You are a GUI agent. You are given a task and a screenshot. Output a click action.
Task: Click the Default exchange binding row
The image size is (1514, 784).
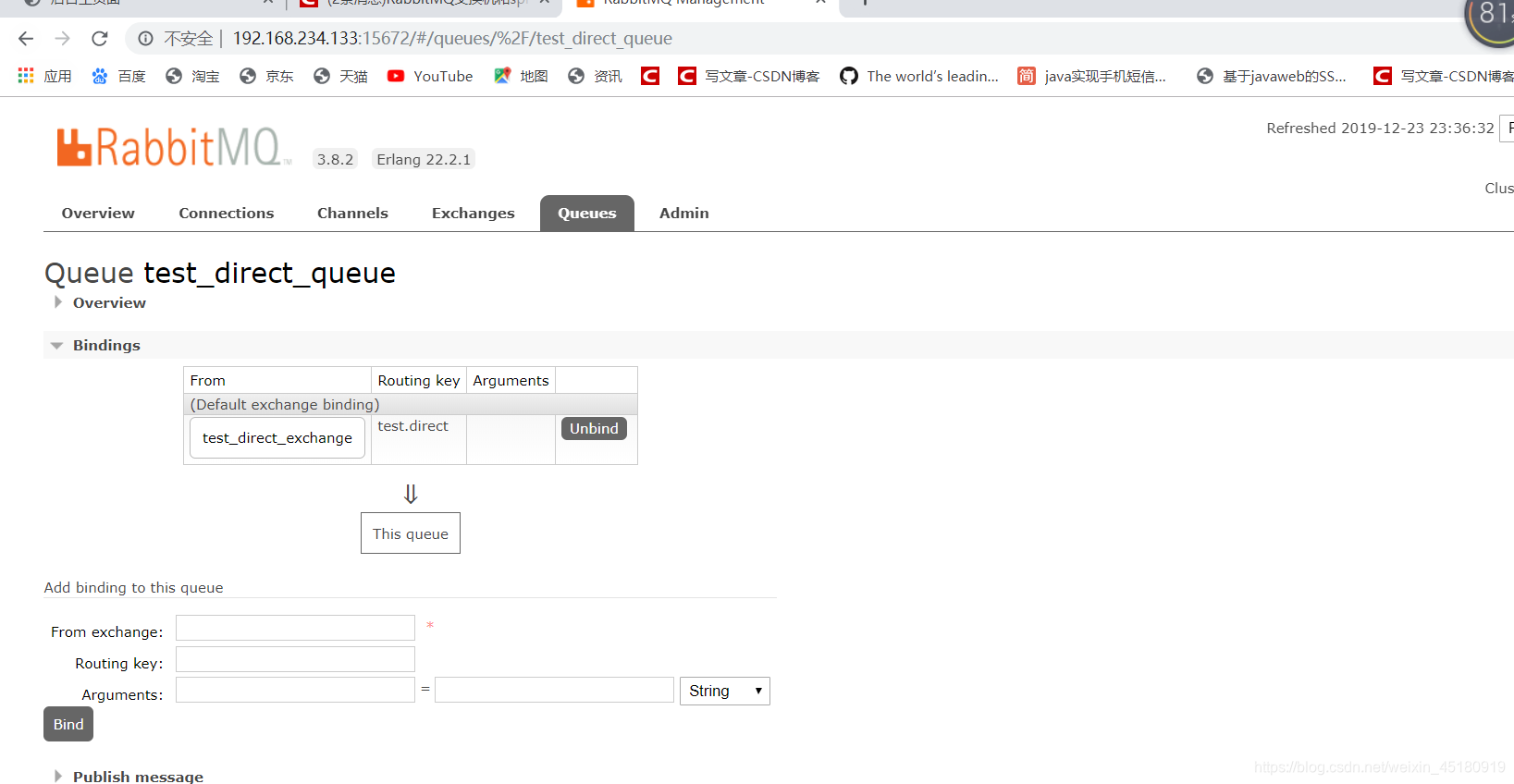(x=411, y=405)
